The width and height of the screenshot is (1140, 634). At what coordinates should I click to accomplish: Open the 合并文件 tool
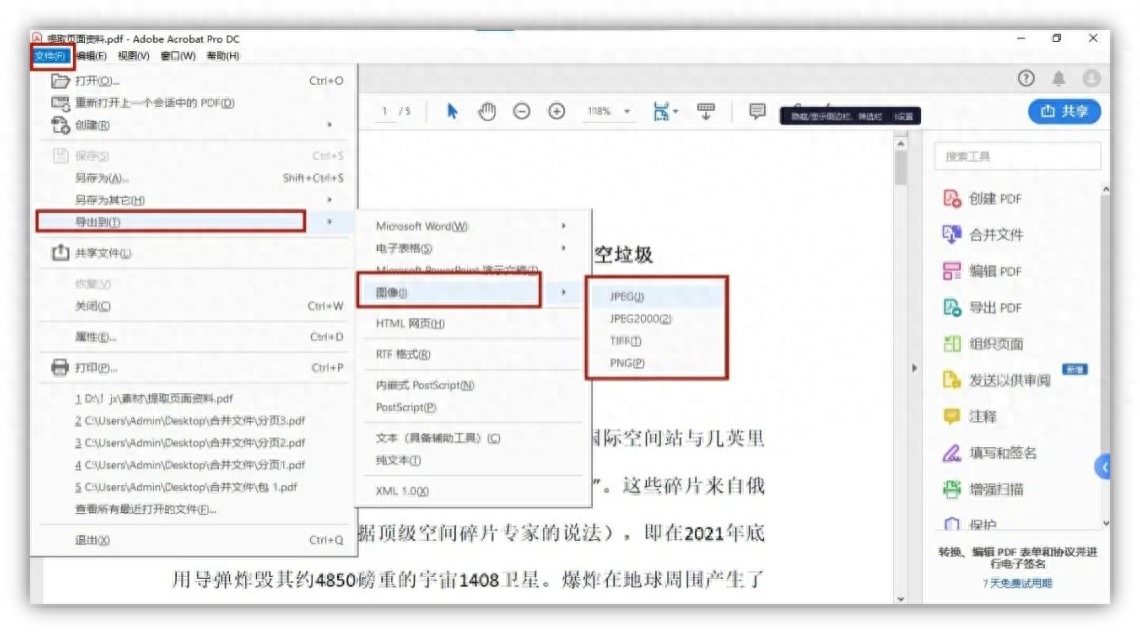[x=982, y=235]
